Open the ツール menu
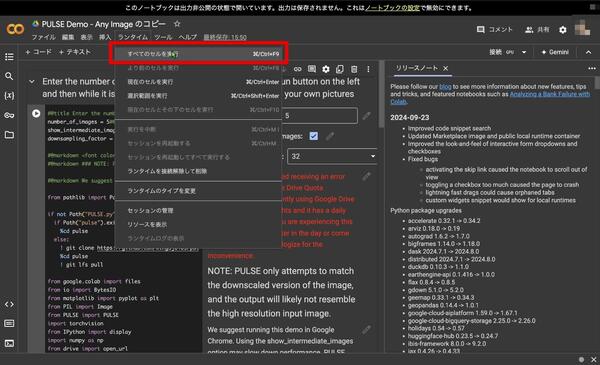Image resolution: width=600 pixels, height=365 pixels. pyautogui.click(x=163, y=37)
